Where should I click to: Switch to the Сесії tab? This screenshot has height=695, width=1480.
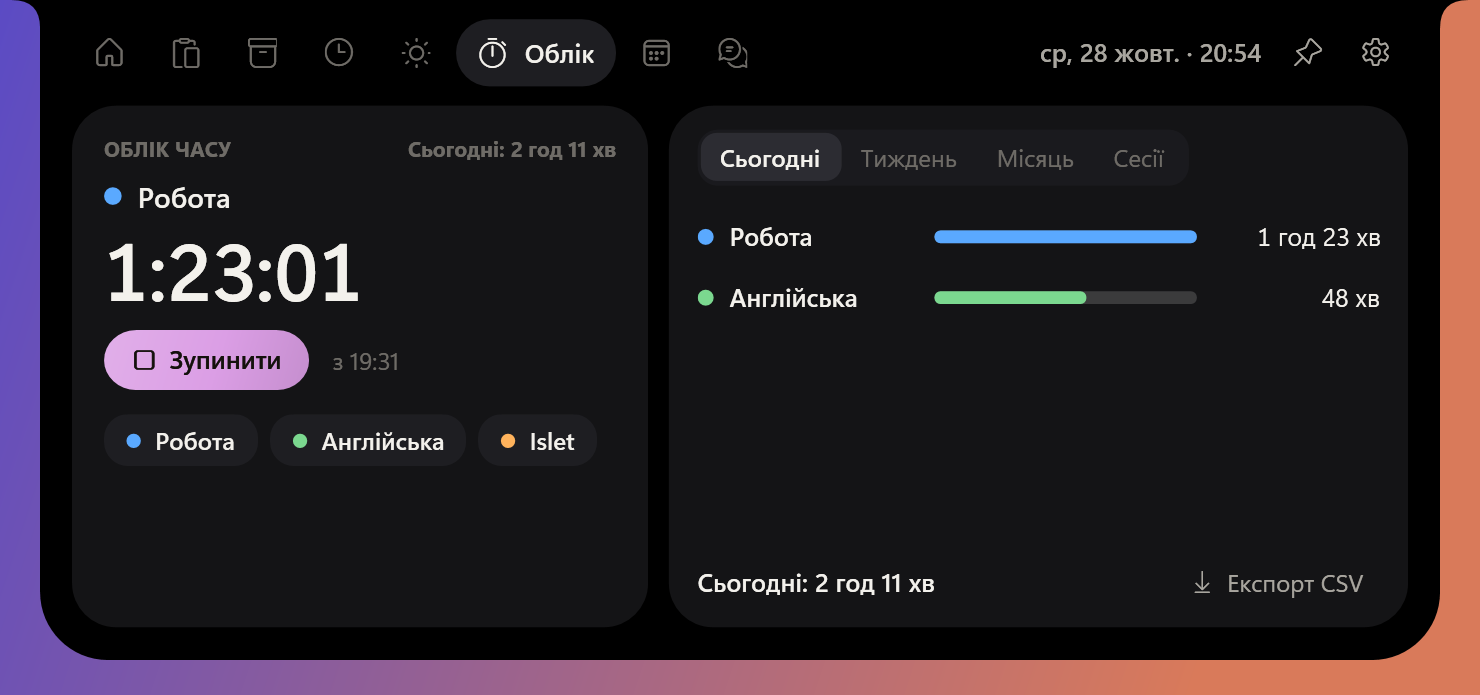coord(1138,158)
